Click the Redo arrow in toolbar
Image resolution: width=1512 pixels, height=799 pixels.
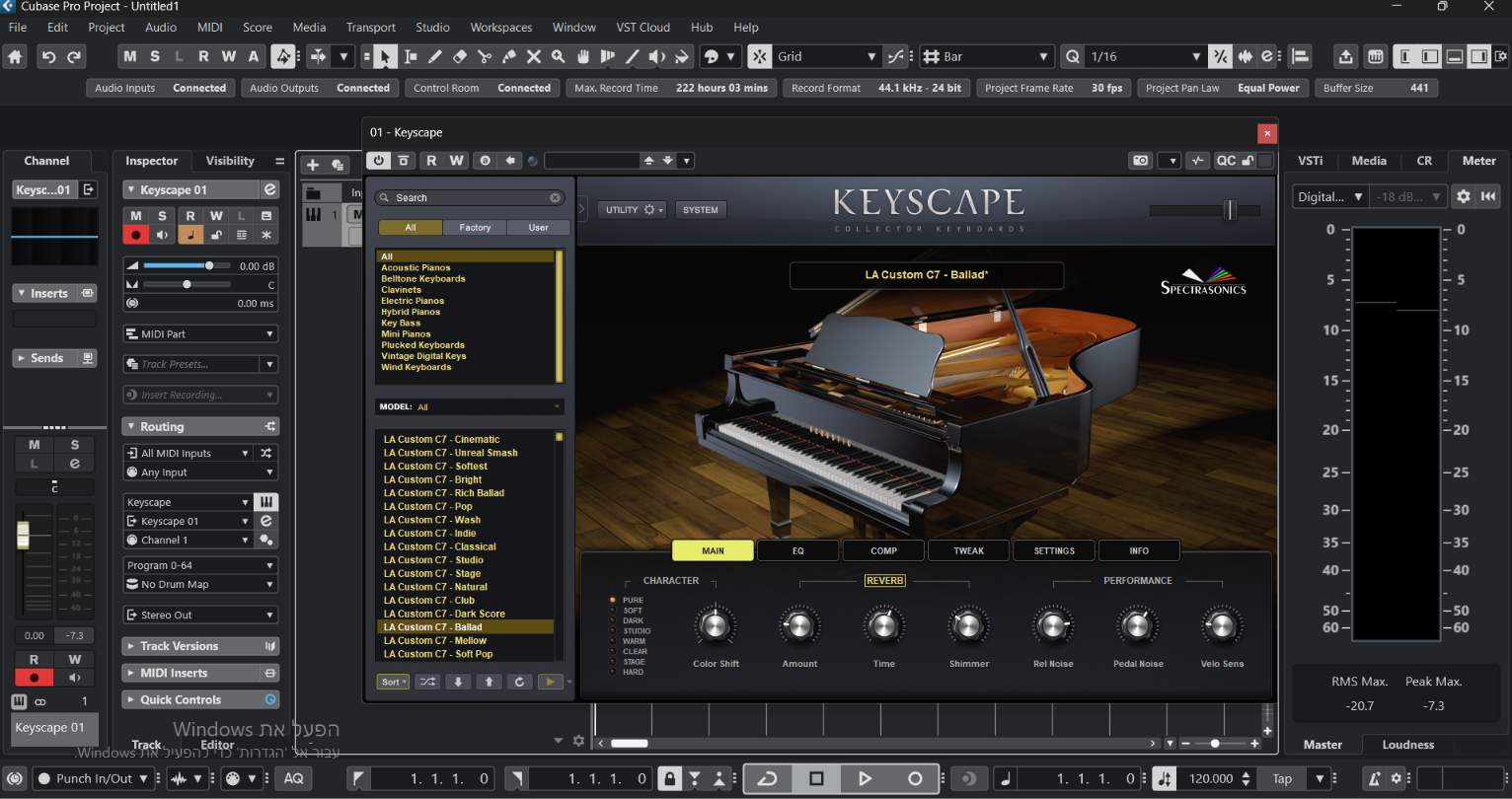click(75, 57)
